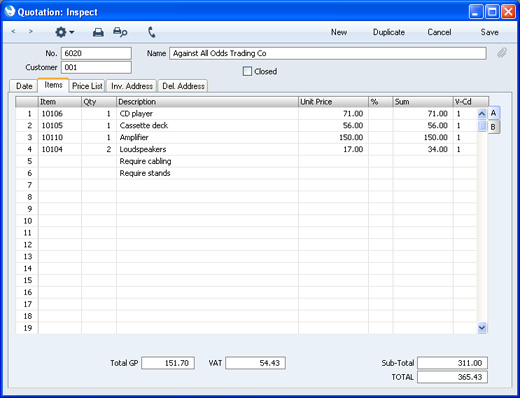Screen dimensions: 520x398
Task: Switch to the Date tab
Action: click(24, 86)
